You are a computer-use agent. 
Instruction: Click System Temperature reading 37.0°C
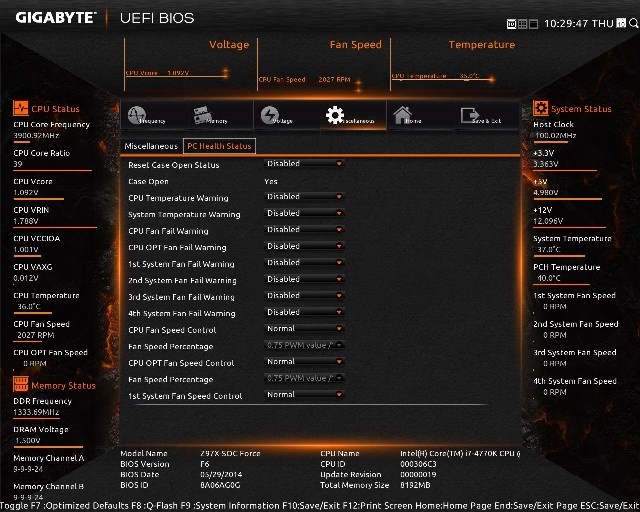coord(549,249)
